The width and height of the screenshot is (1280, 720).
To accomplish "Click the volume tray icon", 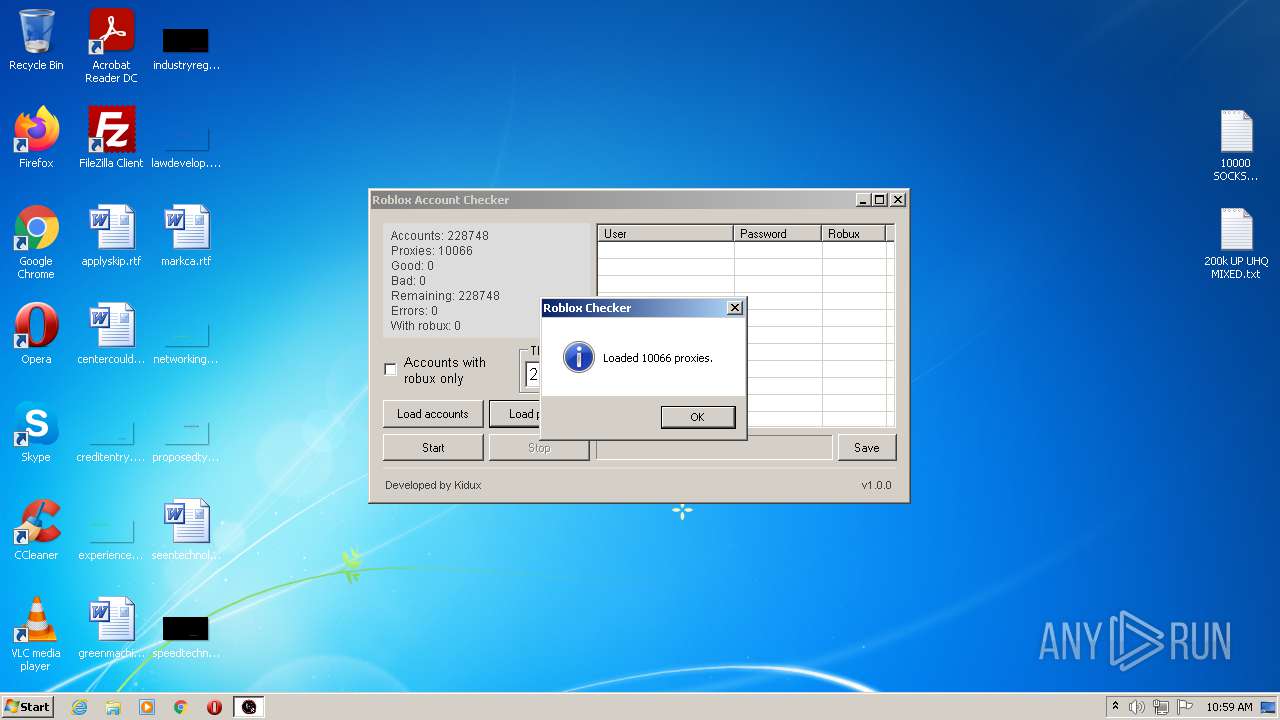I will (x=1137, y=707).
